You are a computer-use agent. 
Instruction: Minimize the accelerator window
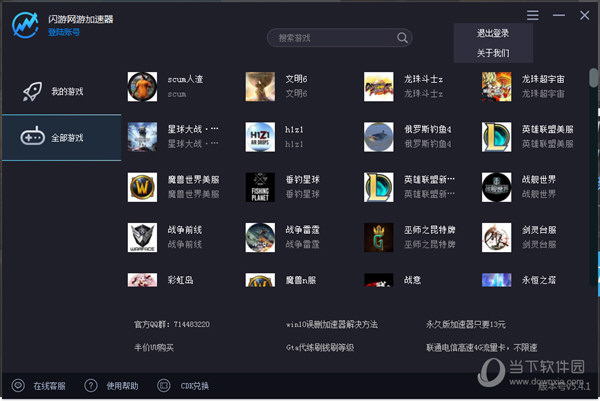[x=558, y=15]
